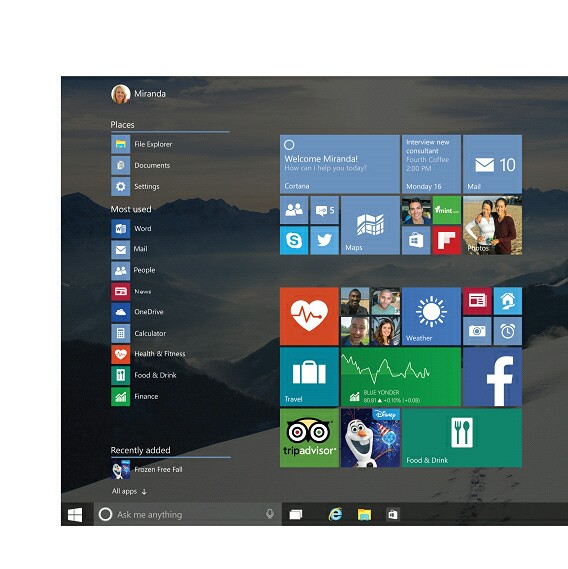568x569 pixels.
Task: Open the Camera tile
Action: (x=477, y=331)
